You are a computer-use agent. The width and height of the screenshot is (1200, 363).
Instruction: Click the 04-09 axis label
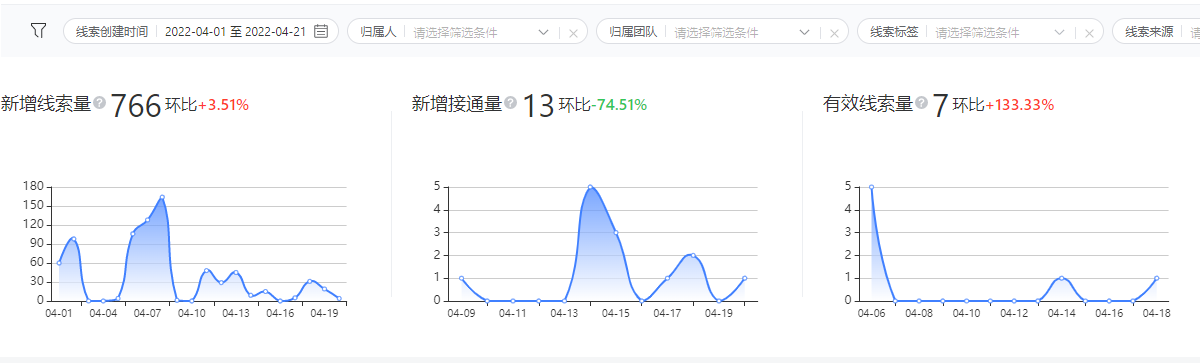pyautogui.click(x=461, y=313)
